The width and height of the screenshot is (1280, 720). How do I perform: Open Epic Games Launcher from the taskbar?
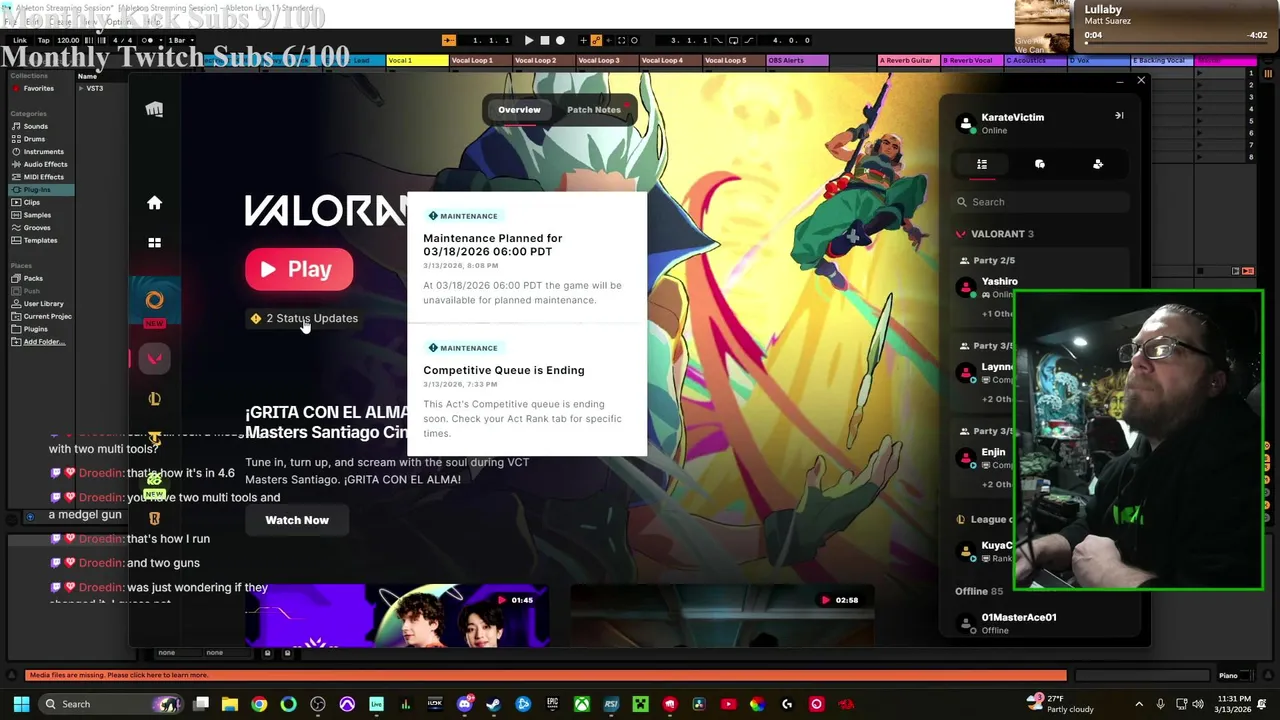[x=552, y=704]
